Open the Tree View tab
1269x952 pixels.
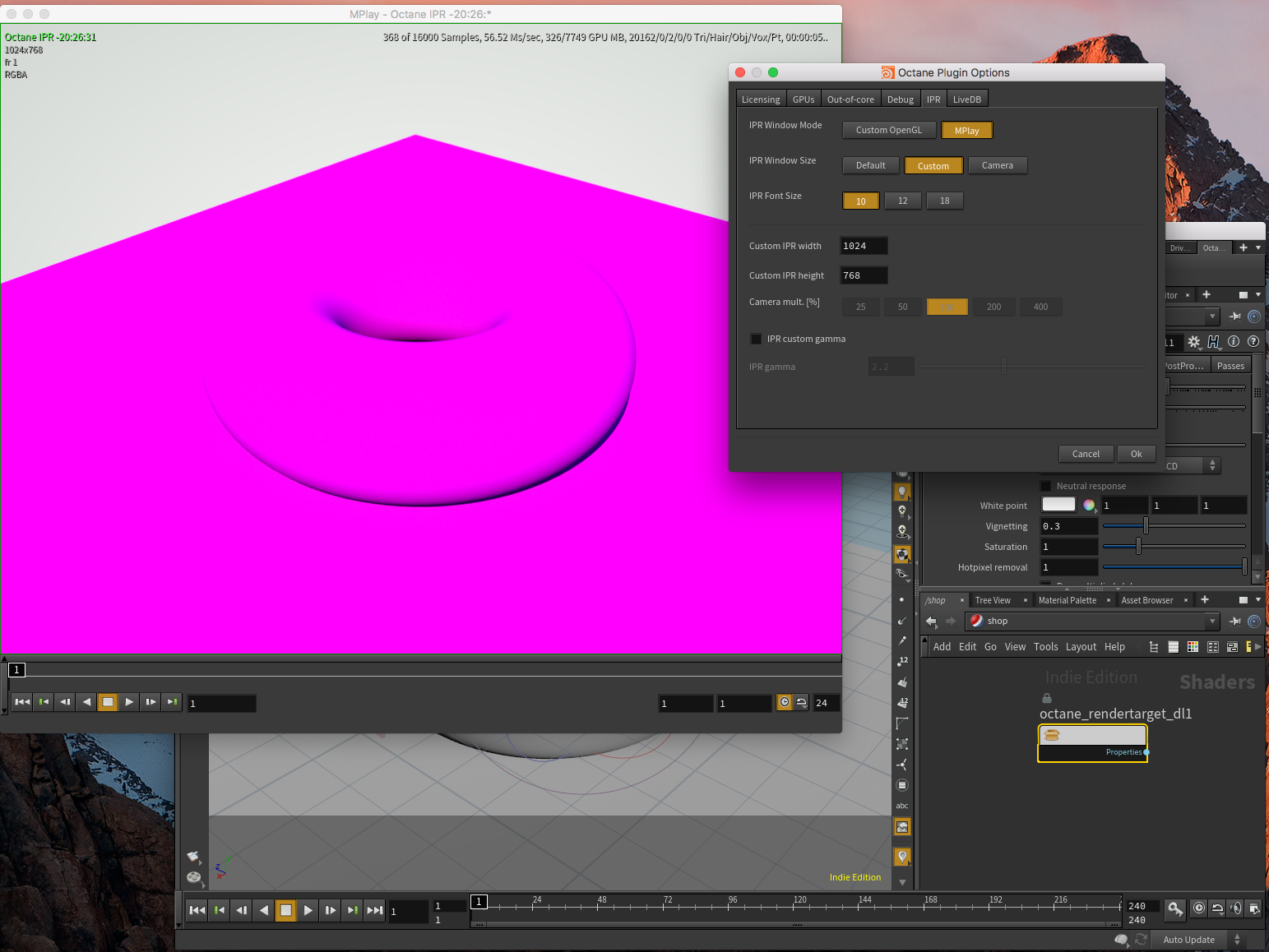(x=993, y=600)
